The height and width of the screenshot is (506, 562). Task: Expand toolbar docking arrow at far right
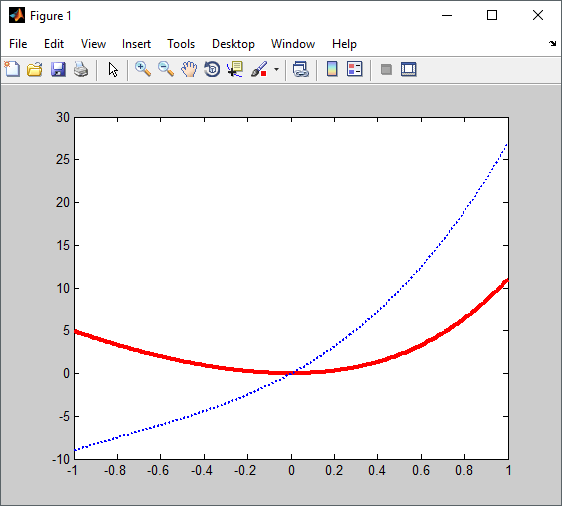point(552,44)
